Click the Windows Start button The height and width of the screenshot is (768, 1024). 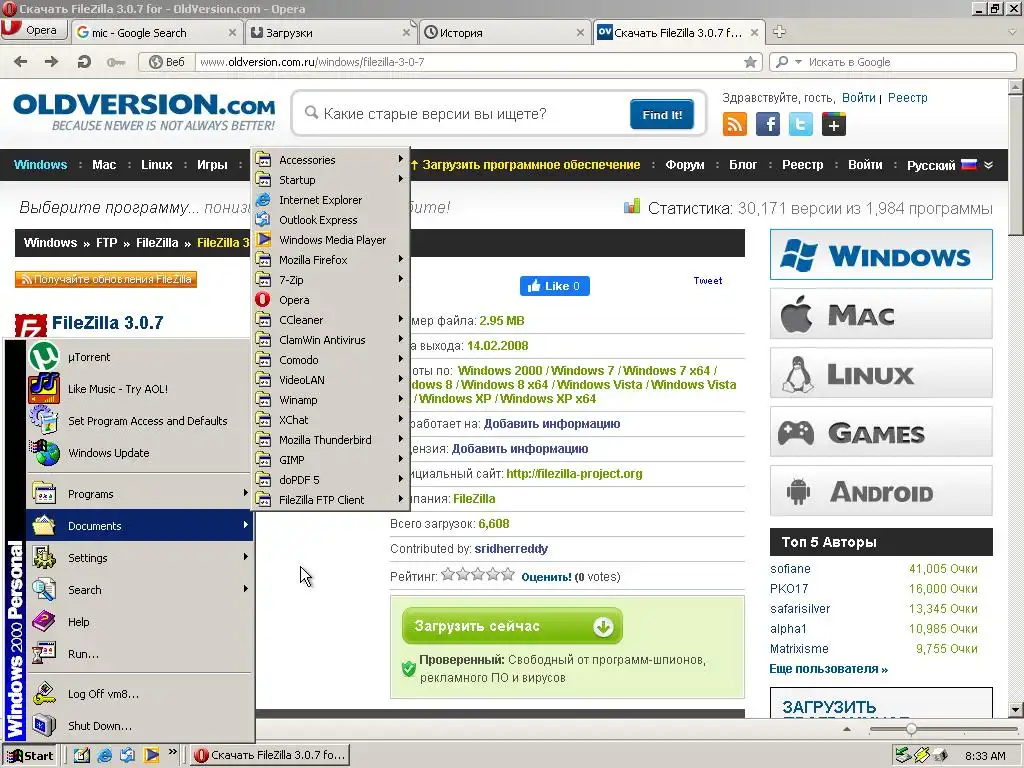coord(31,755)
